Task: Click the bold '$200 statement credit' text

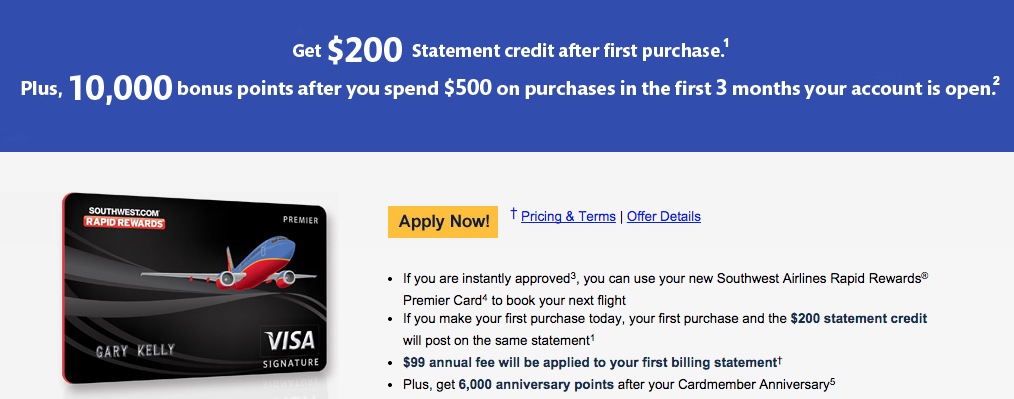Action: click(x=859, y=319)
